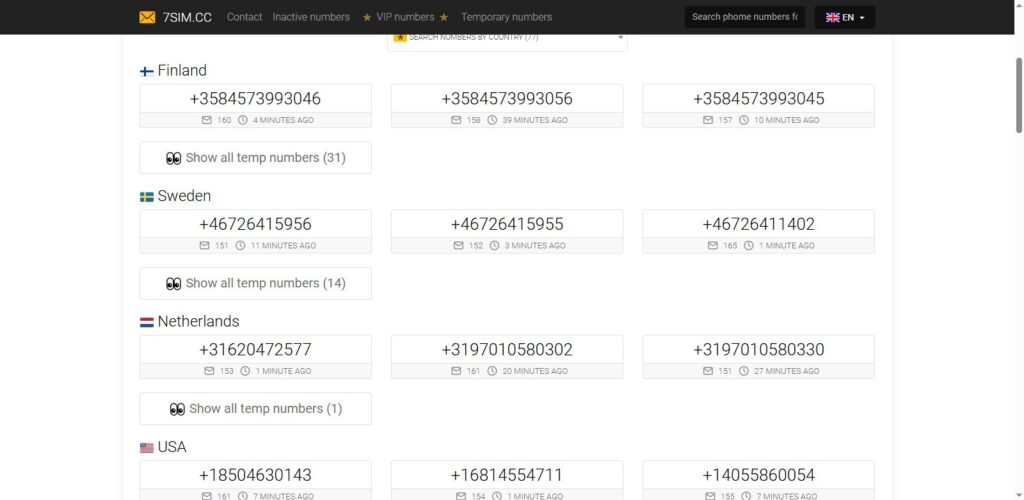Open number +16814554711
1024x500 pixels.
[x=507, y=475]
